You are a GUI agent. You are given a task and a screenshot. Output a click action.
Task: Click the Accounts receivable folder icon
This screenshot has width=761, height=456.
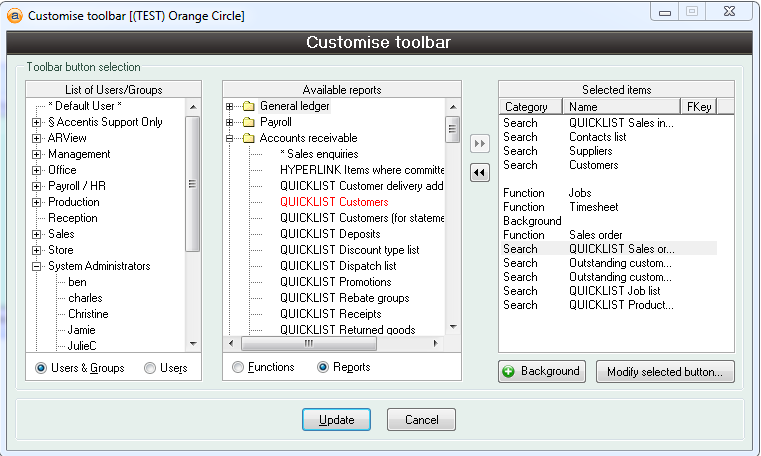point(247,138)
